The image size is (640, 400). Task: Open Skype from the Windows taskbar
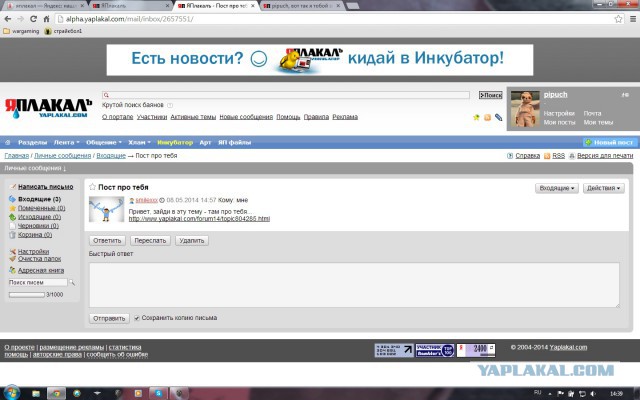tap(158, 393)
